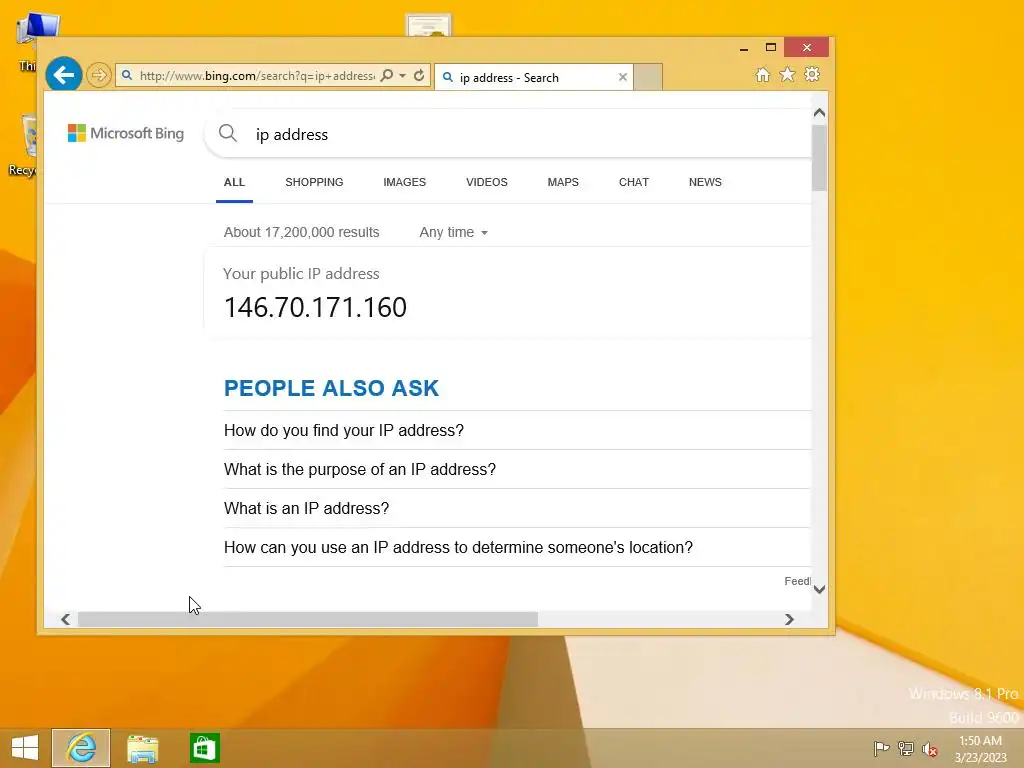Image resolution: width=1024 pixels, height=768 pixels.
Task: Expand the question about determining someone's location
Action: (x=517, y=547)
